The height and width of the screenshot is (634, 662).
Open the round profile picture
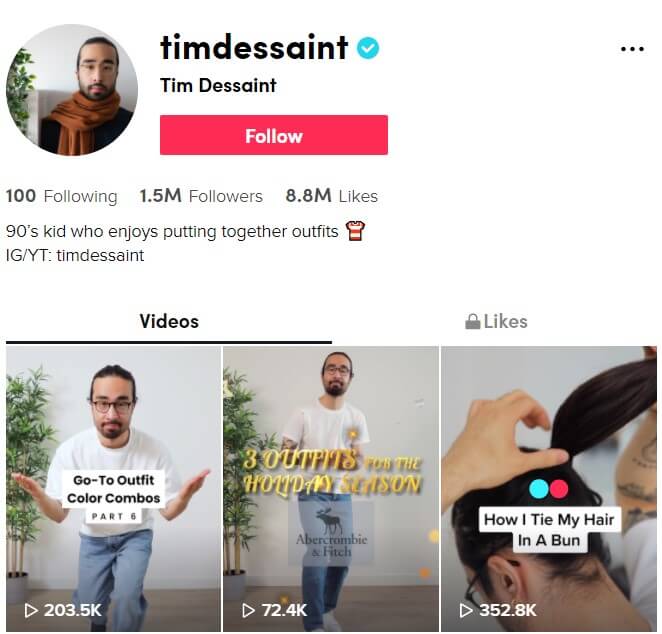pyautogui.click(x=72, y=90)
